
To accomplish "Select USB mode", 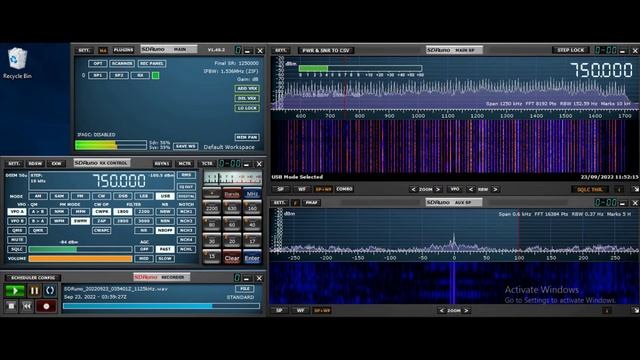I will pos(165,196).
